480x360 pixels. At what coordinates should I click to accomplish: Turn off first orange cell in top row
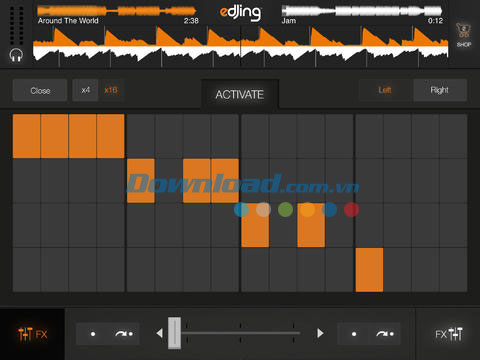[x=26, y=136]
